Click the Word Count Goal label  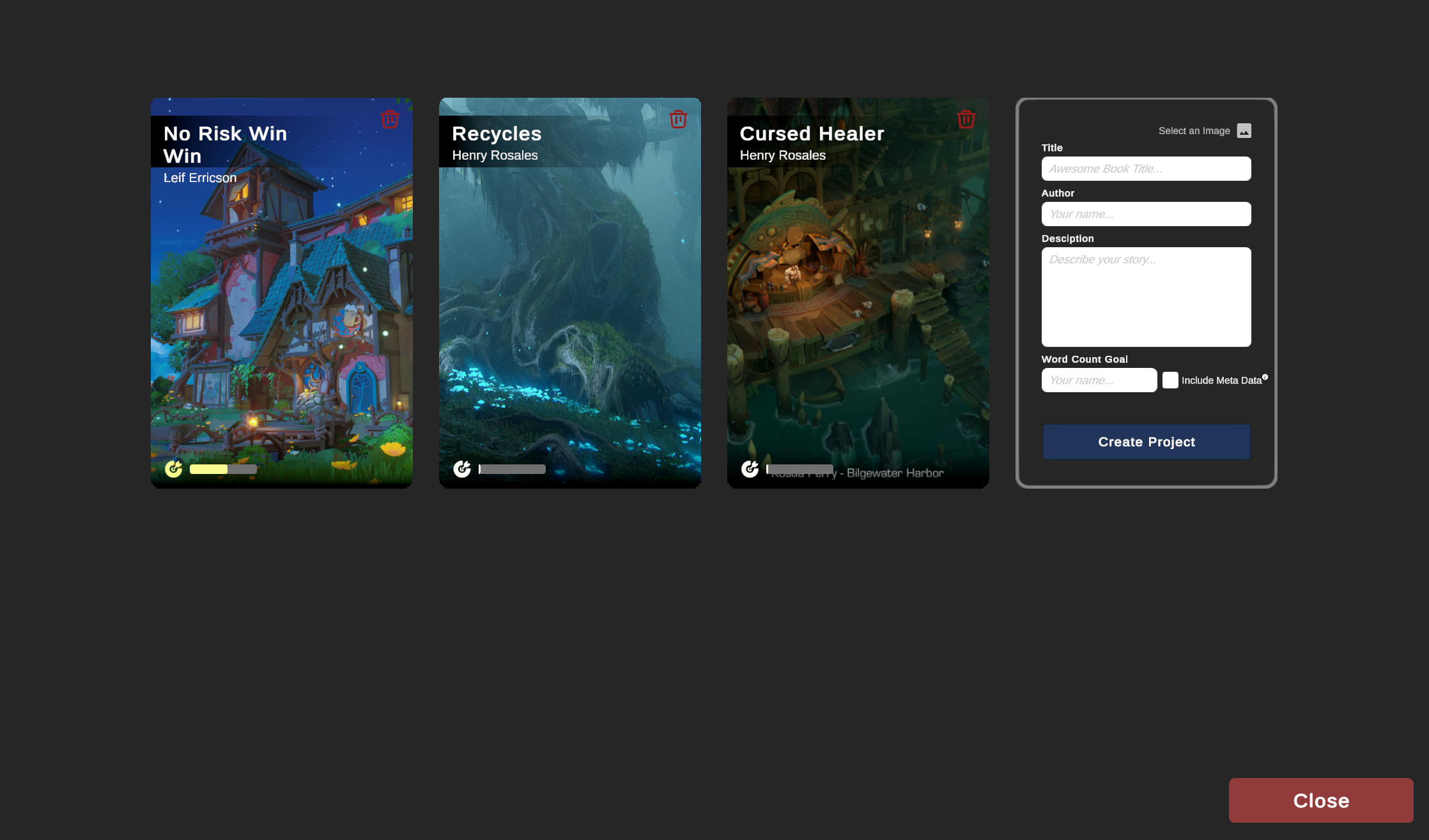1085,360
